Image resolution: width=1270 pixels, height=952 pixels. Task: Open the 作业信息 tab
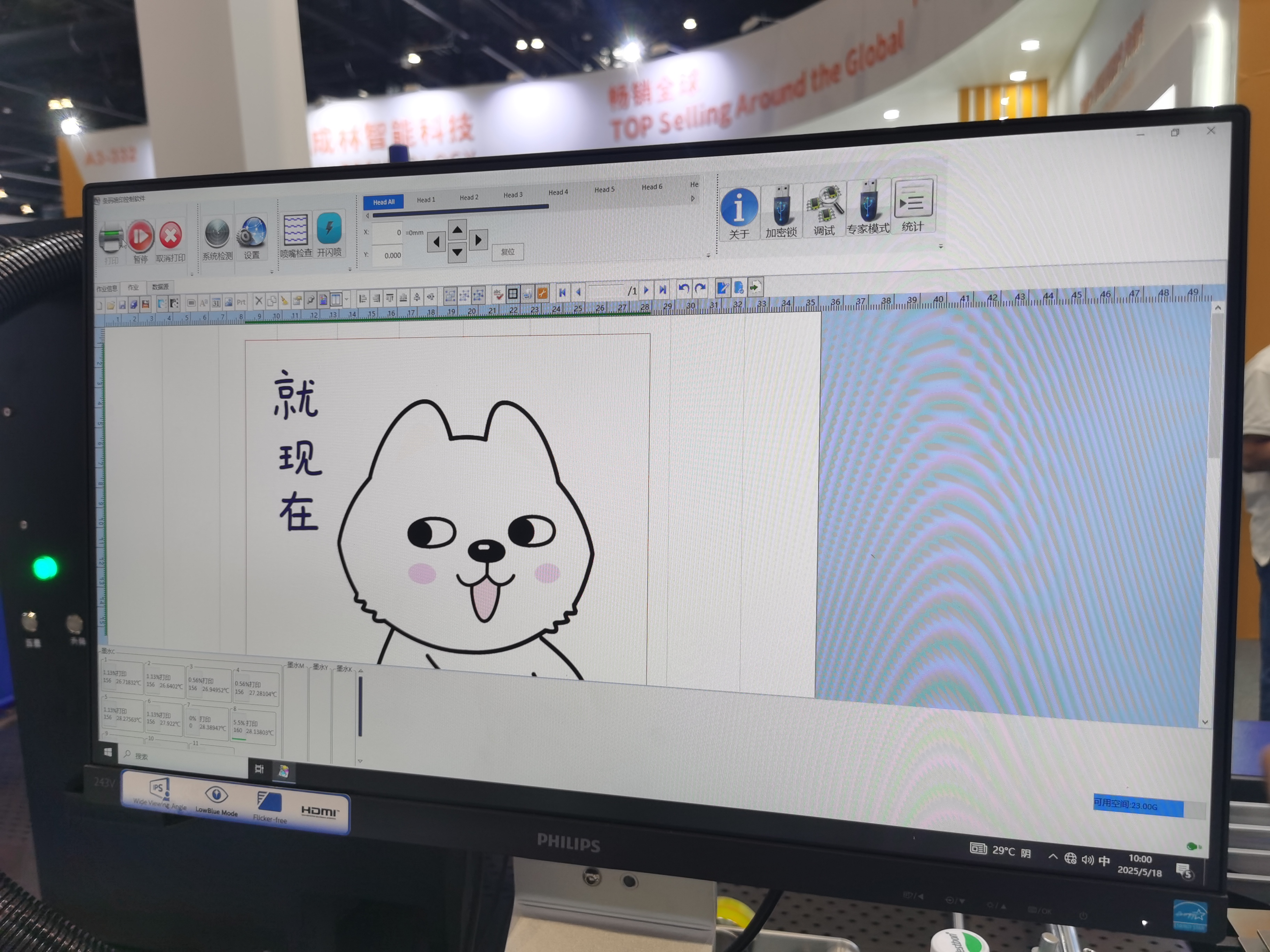click(107, 289)
